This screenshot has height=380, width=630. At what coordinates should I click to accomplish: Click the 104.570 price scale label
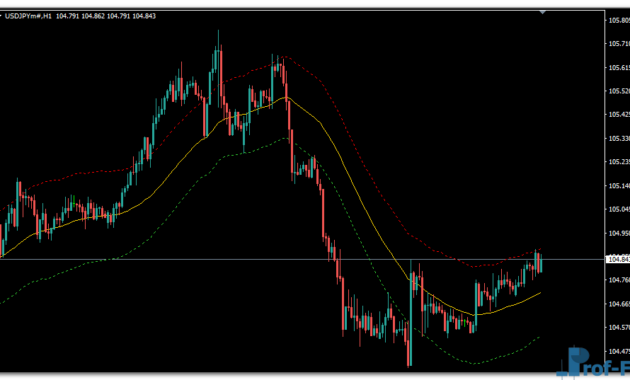pos(619,327)
